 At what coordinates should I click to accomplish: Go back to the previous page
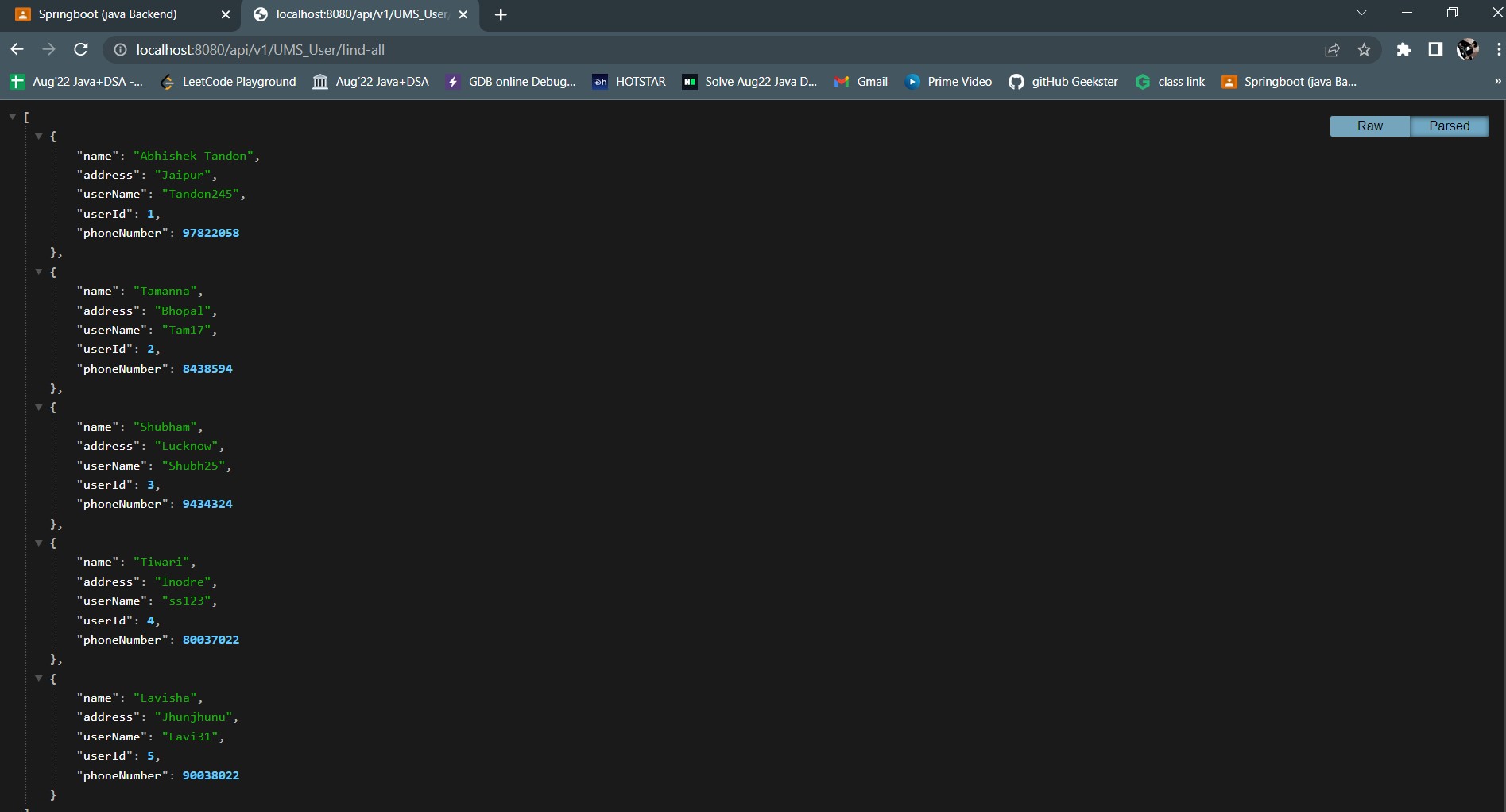pyautogui.click(x=17, y=49)
